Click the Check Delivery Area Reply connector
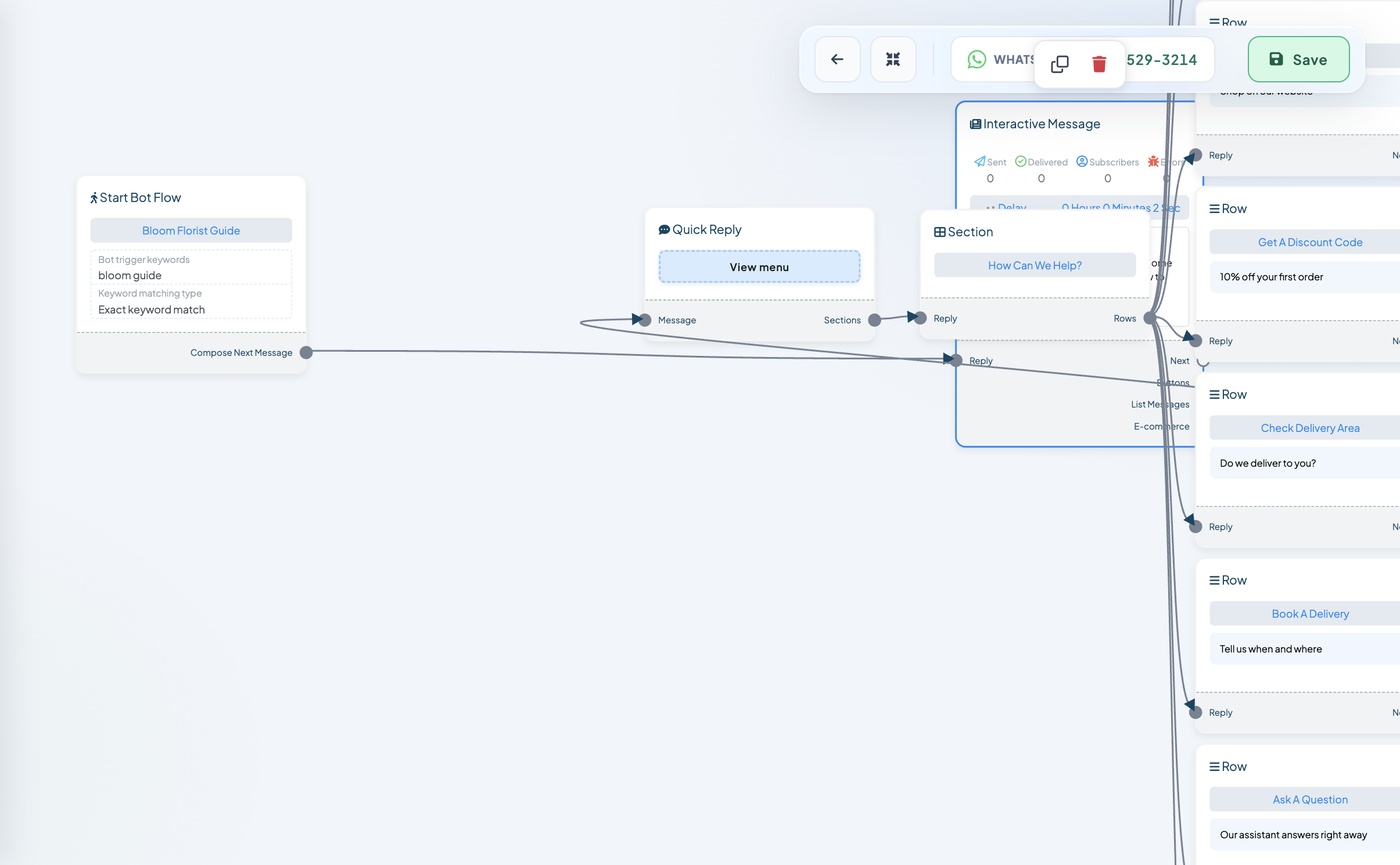This screenshot has width=1400, height=865. [x=1195, y=527]
